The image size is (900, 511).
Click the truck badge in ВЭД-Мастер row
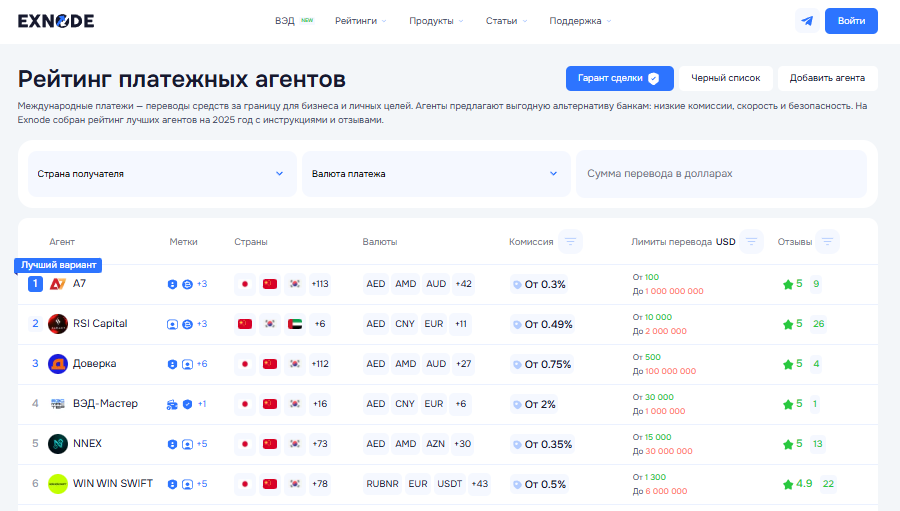[x=172, y=404]
